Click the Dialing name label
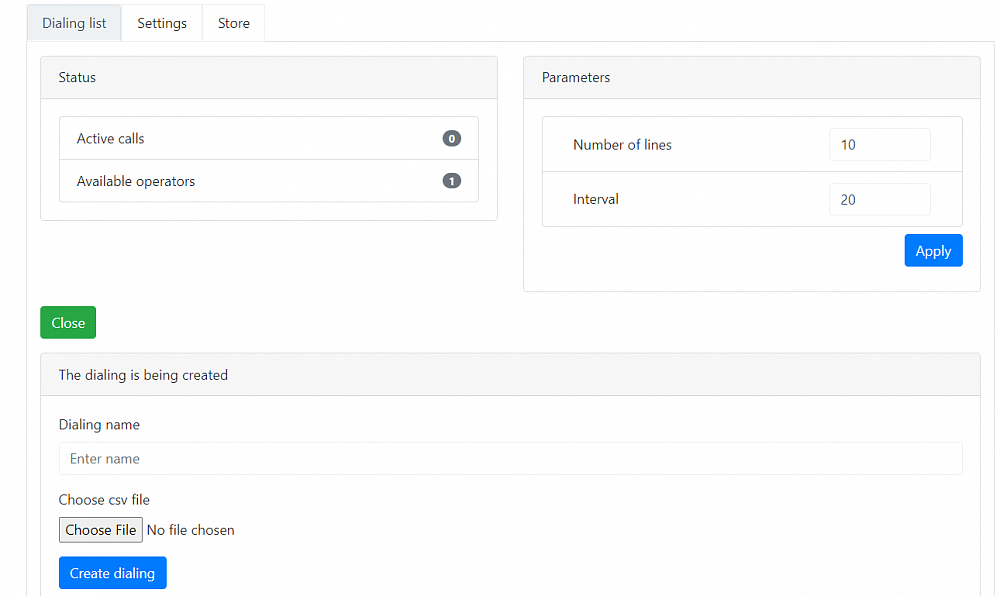 pyautogui.click(x=99, y=424)
